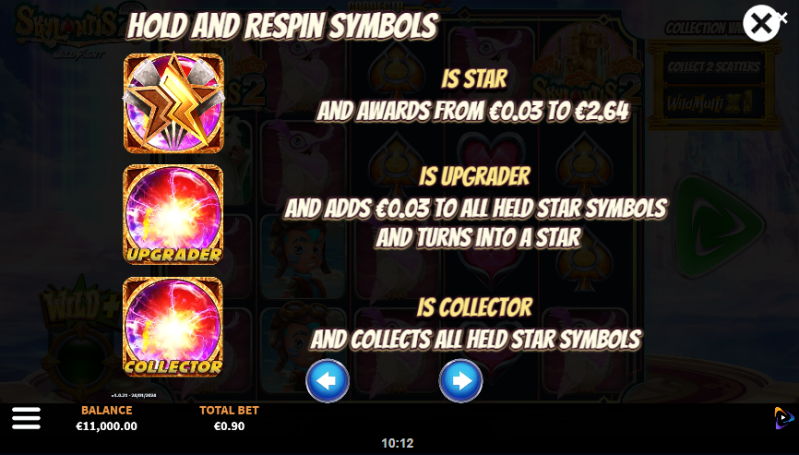This screenshot has height=455, width=799.
Task: Open the hamburger menu
Action: (26, 418)
